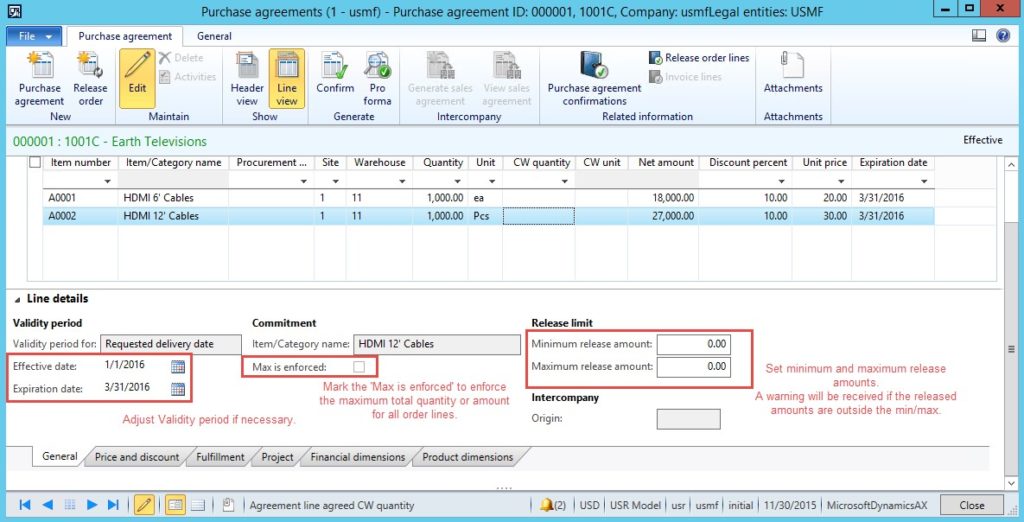Switch to Line view
Viewport: 1024px width, 522px height.
coord(287,78)
